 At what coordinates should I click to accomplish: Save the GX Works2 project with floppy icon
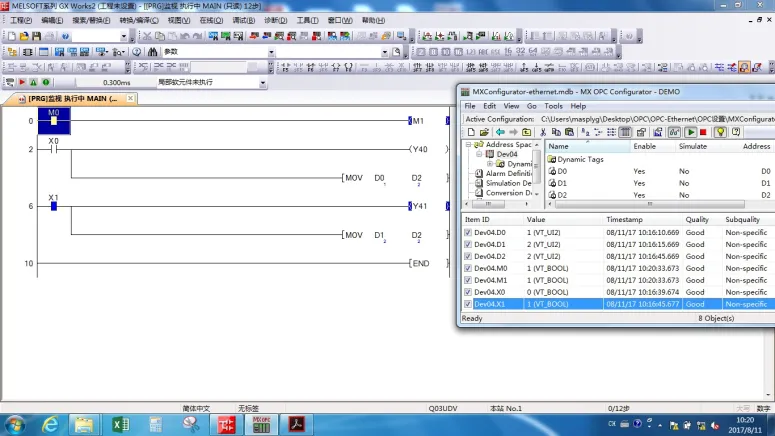point(37,36)
